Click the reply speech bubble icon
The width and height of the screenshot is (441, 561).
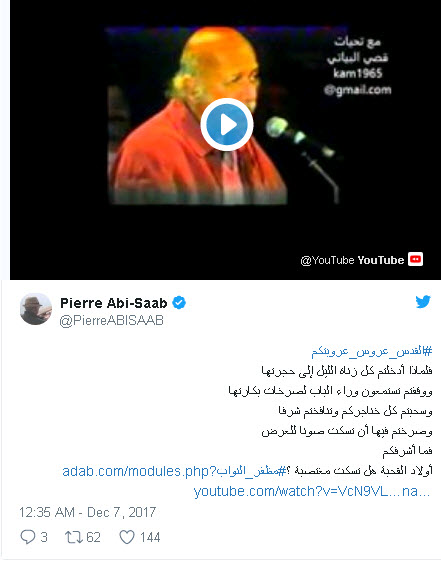(x=28, y=537)
